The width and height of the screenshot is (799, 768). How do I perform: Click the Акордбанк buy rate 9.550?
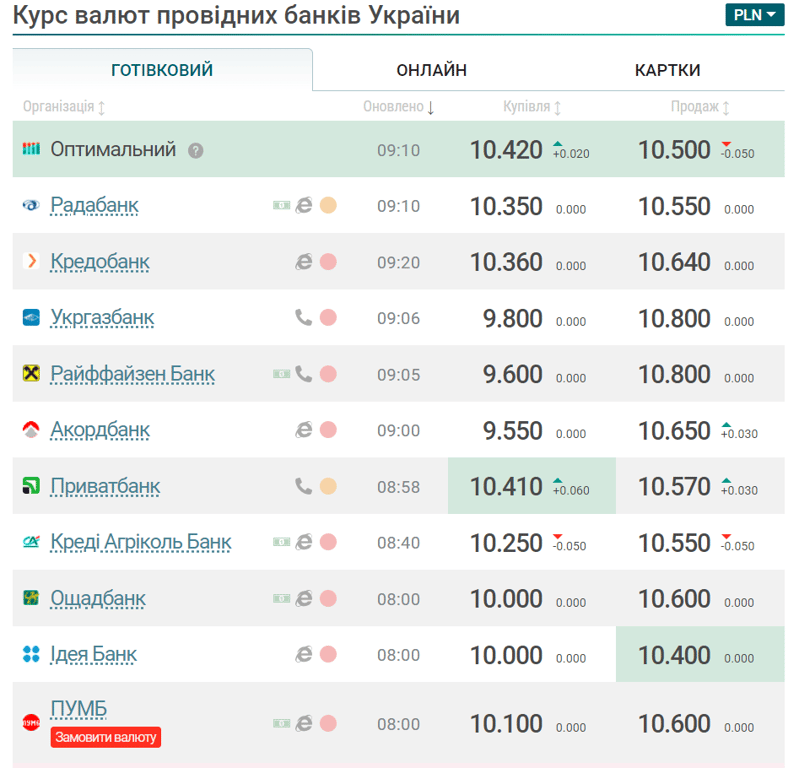tap(512, 431)
